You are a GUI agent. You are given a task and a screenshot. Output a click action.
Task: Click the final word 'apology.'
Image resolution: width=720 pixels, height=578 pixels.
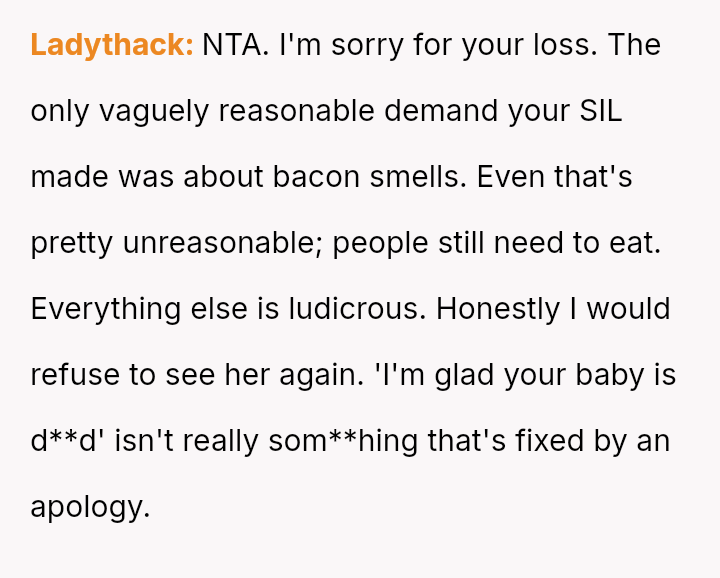point(90,507)
